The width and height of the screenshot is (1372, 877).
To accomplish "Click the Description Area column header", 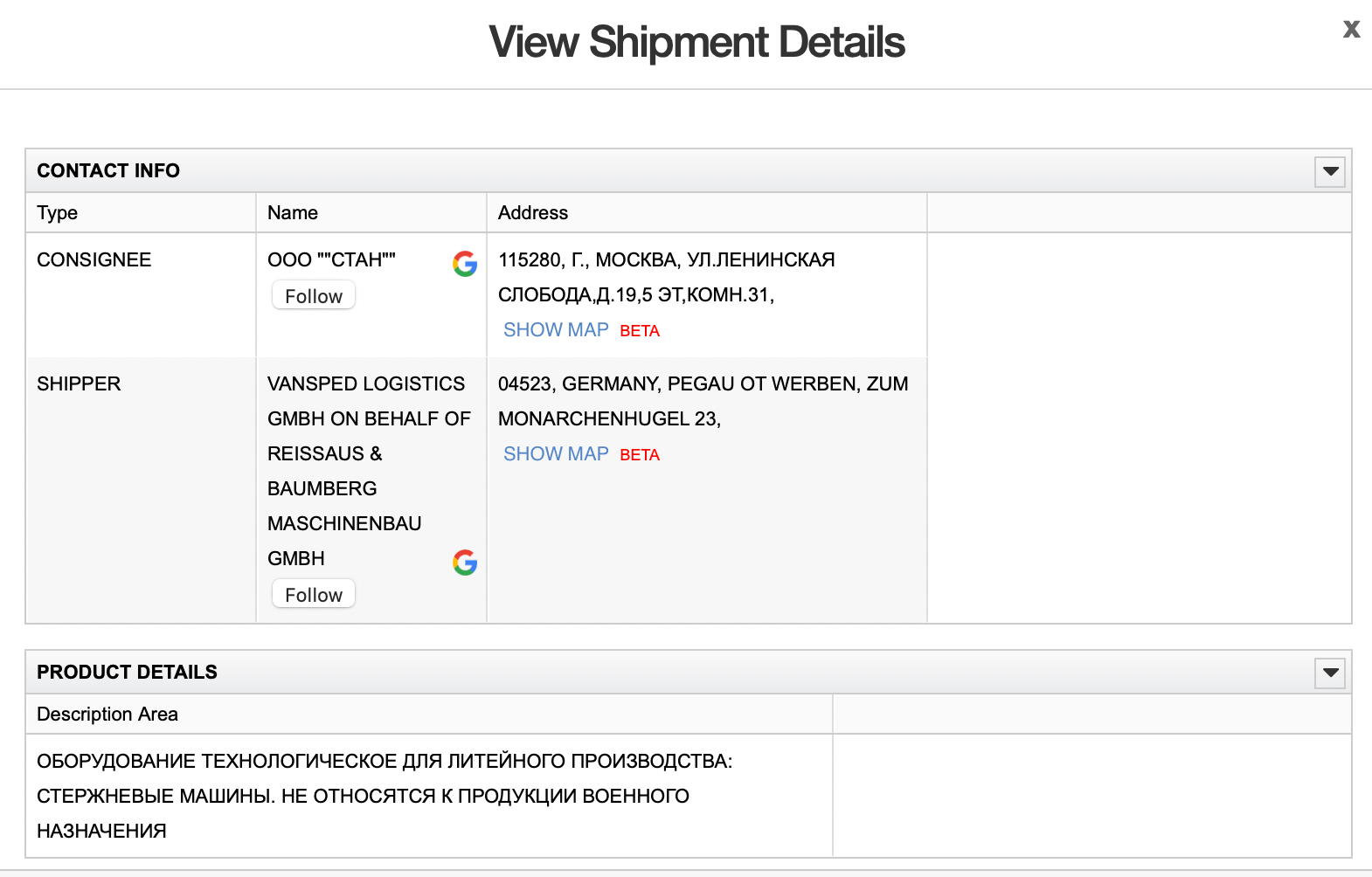I will (x=107, y=715).
